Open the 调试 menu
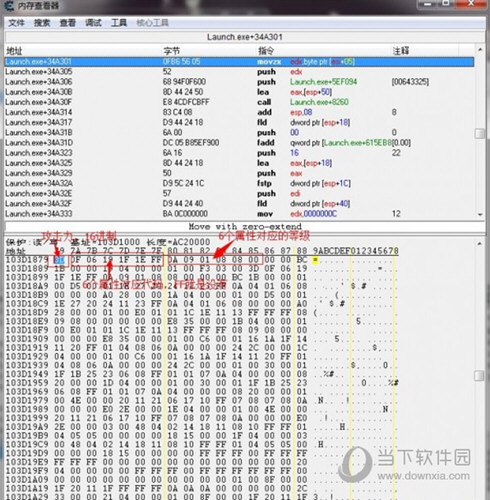 point(93,23)
